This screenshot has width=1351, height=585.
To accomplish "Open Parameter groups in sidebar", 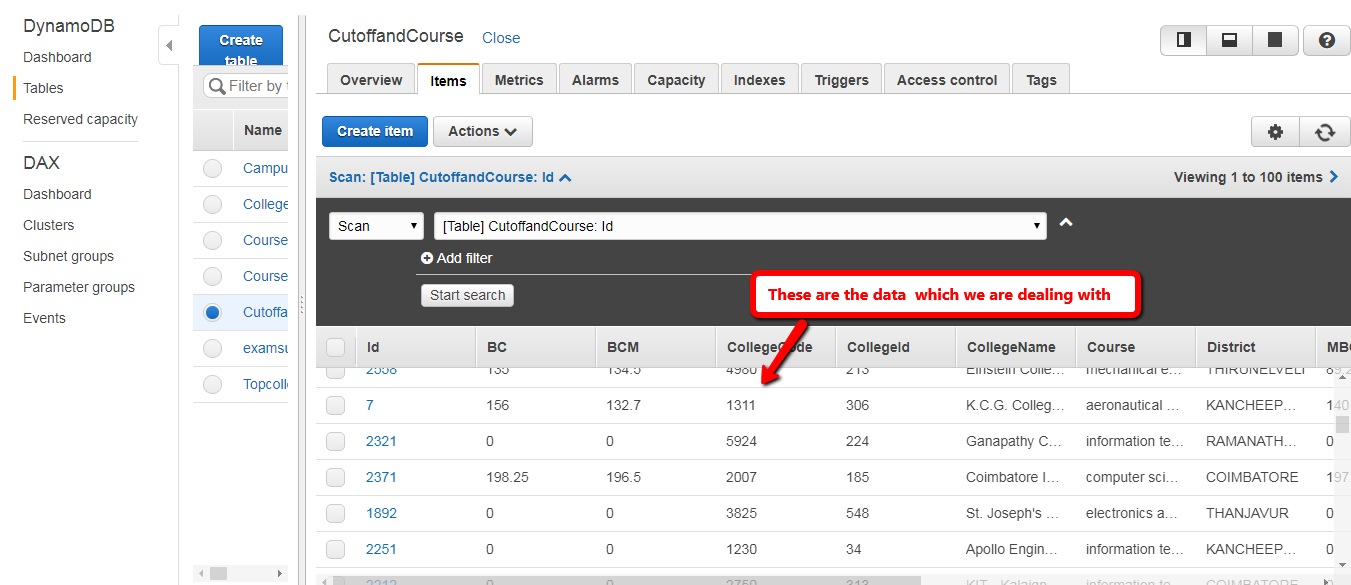I will point(79,287).
